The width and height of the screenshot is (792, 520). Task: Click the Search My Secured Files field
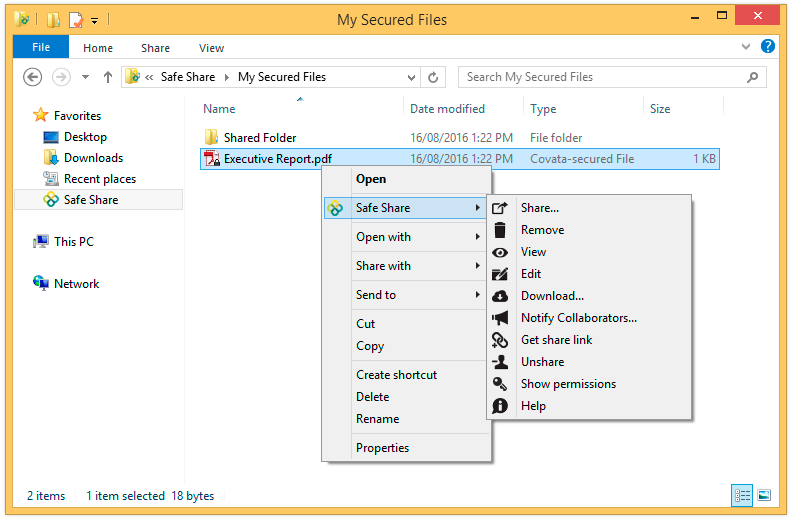click(612, 77)
